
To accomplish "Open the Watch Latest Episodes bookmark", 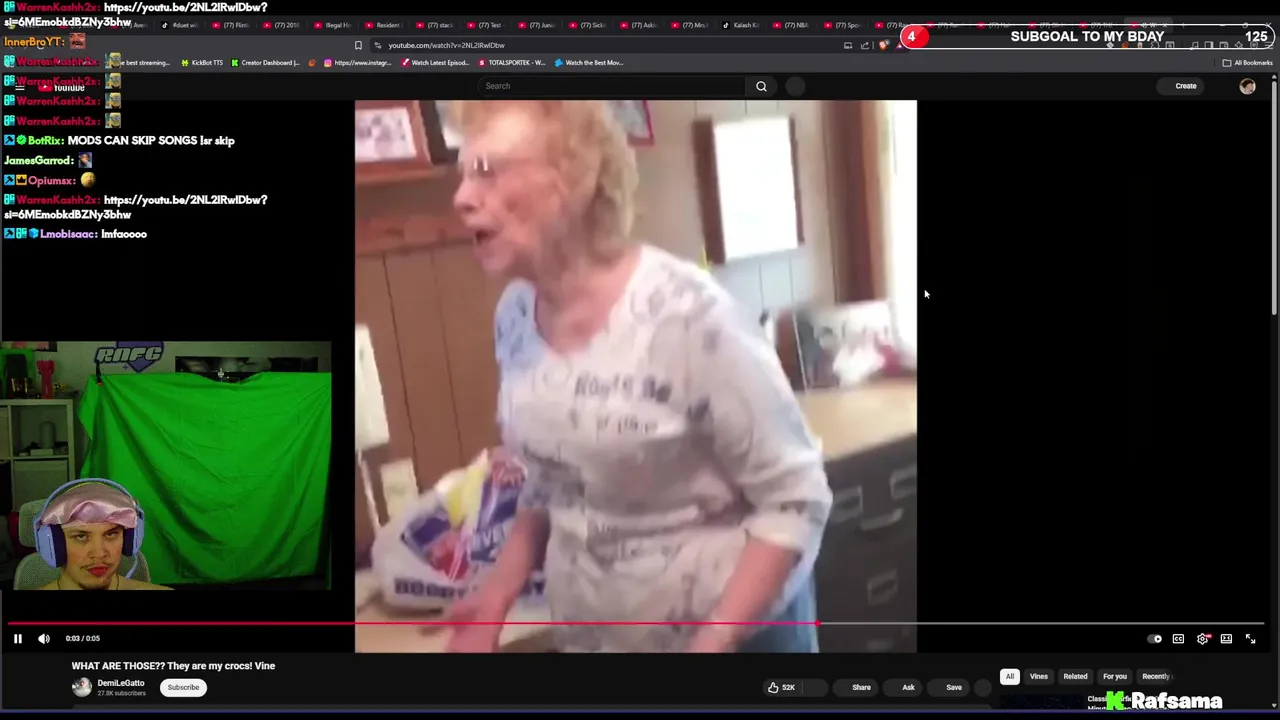I will tap(435, 63).
